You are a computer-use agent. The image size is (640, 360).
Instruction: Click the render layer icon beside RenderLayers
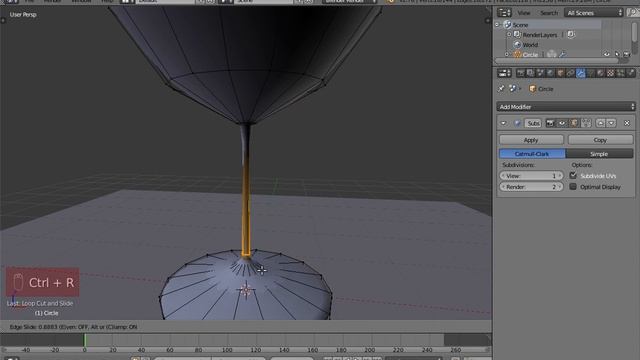(571, 34)
